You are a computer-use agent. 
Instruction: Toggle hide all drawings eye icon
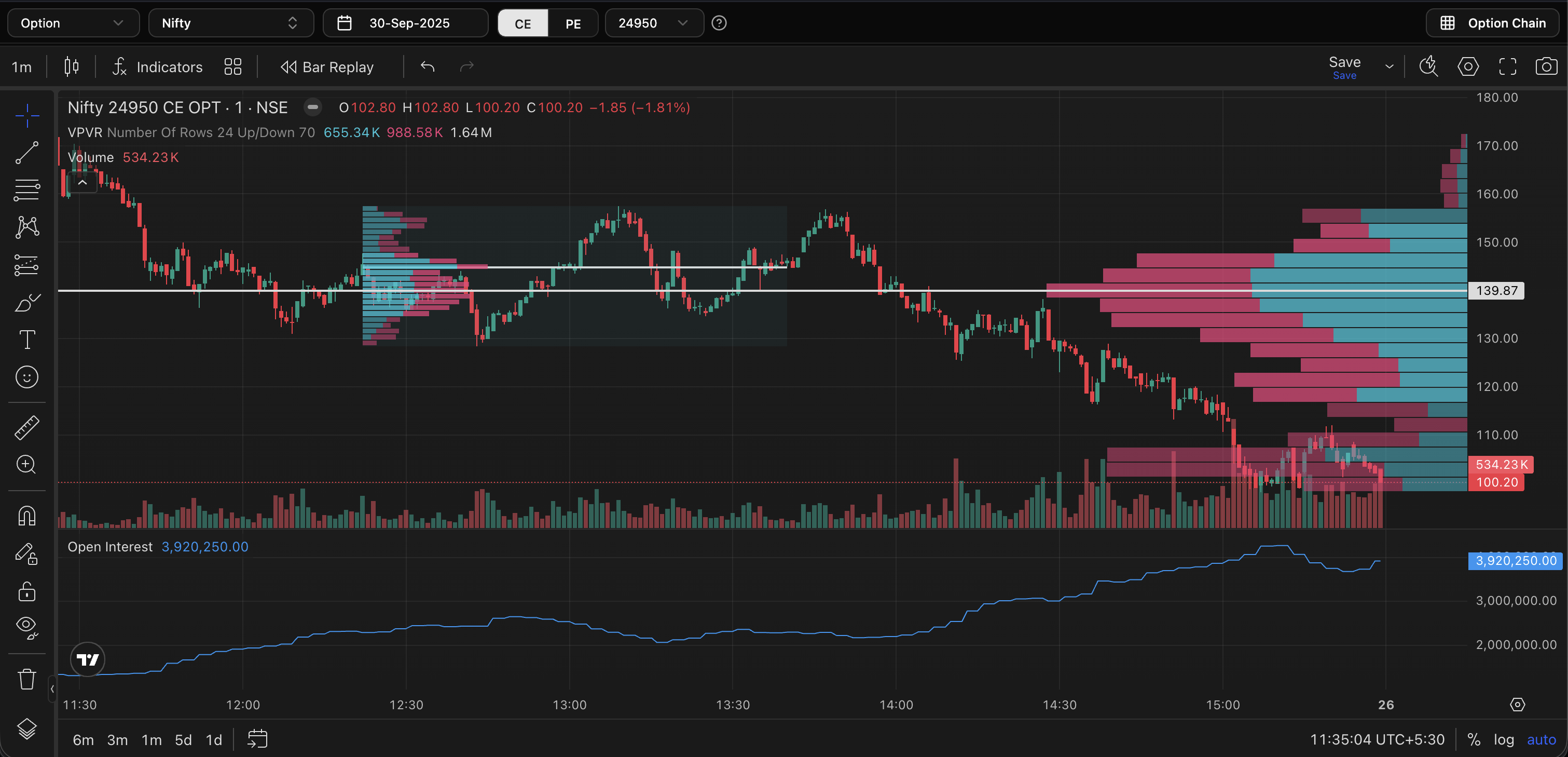pos(27,628)
